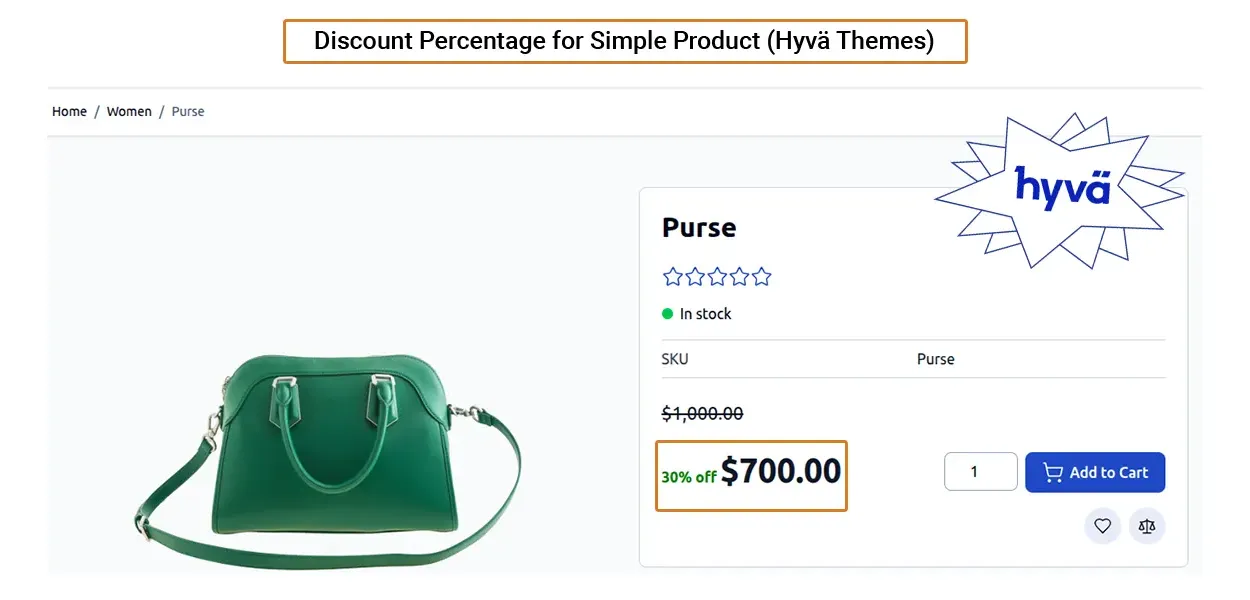Click the Purse breadcrumb item
1250x600 pixels.
point(188,112)
